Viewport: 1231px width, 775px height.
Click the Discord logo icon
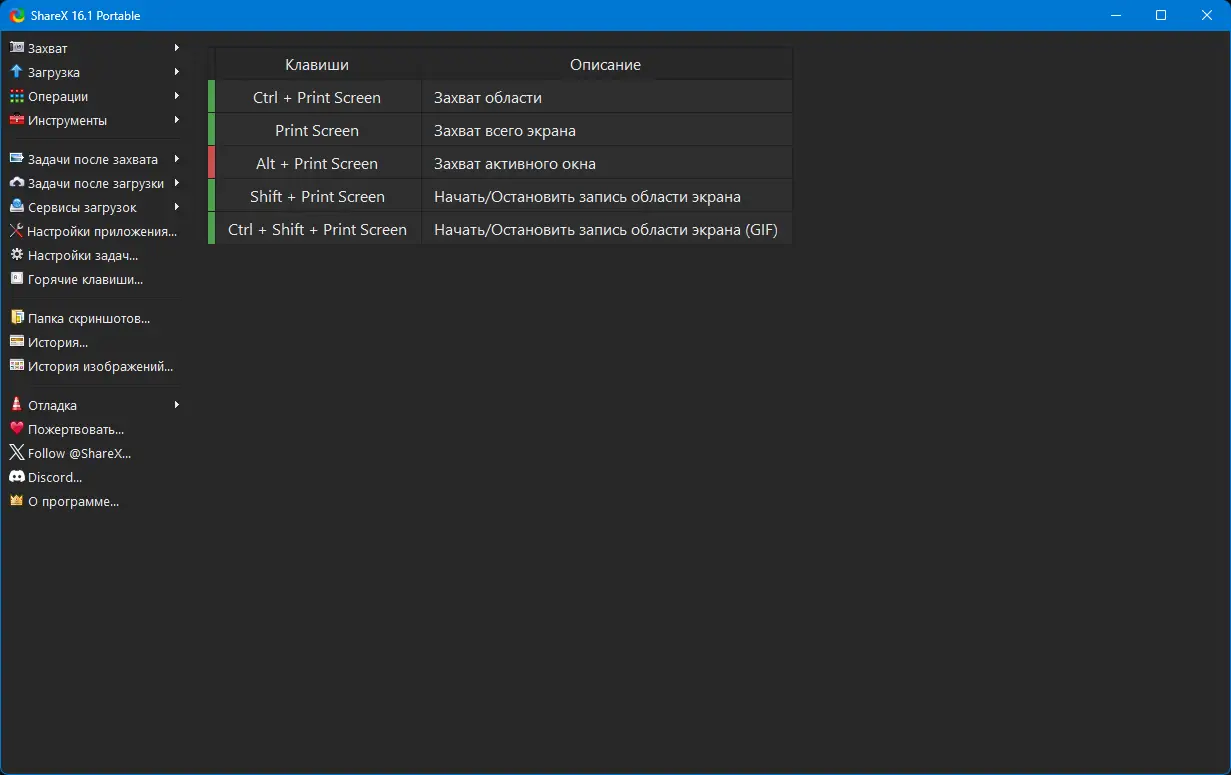(x=16, y=477)
